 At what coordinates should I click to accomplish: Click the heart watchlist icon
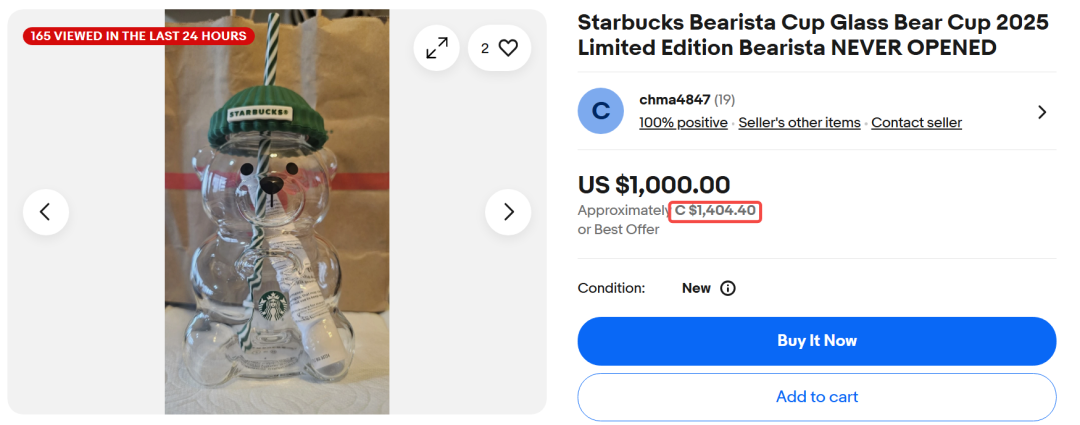point(508,48)
